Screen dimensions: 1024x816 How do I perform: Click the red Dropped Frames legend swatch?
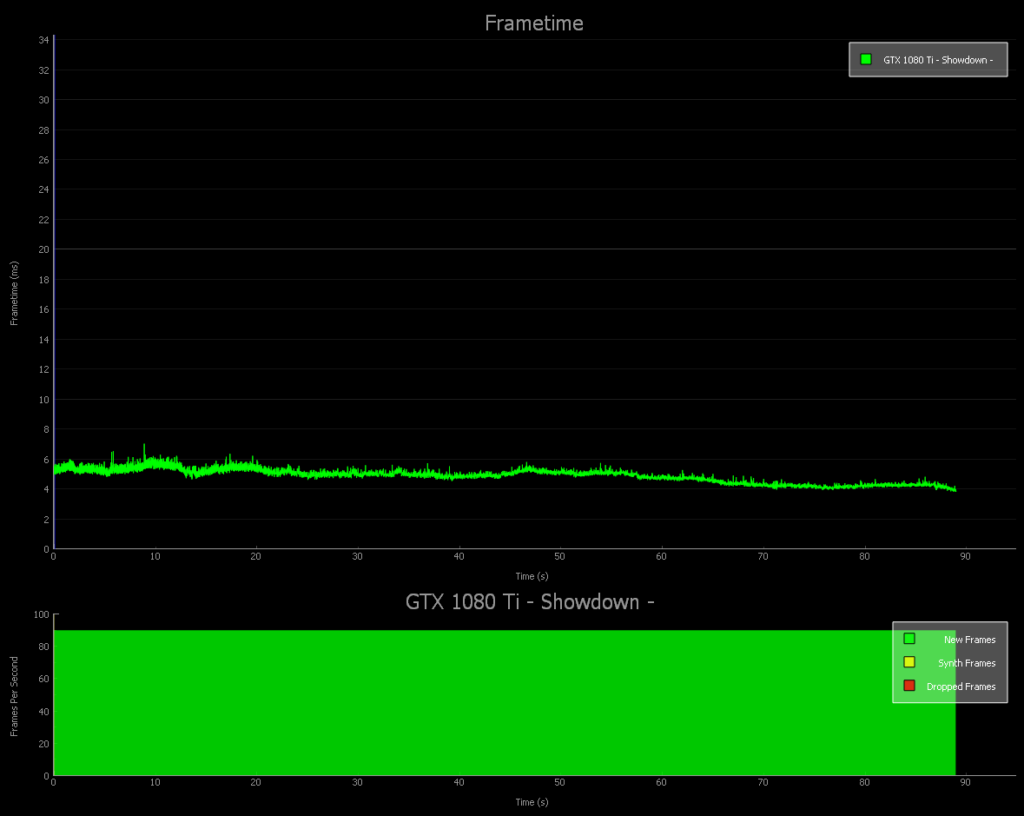tap(909, 686)
